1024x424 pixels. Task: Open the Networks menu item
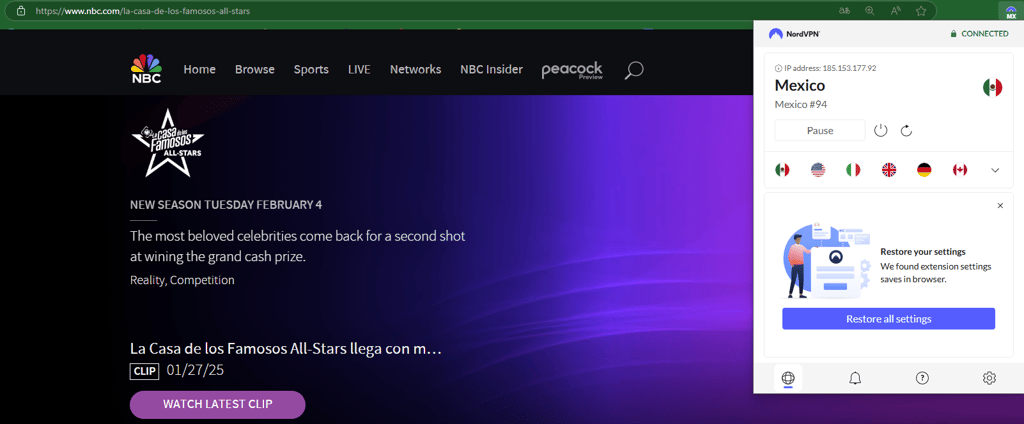pyautogui.click(x=415, y=69)
